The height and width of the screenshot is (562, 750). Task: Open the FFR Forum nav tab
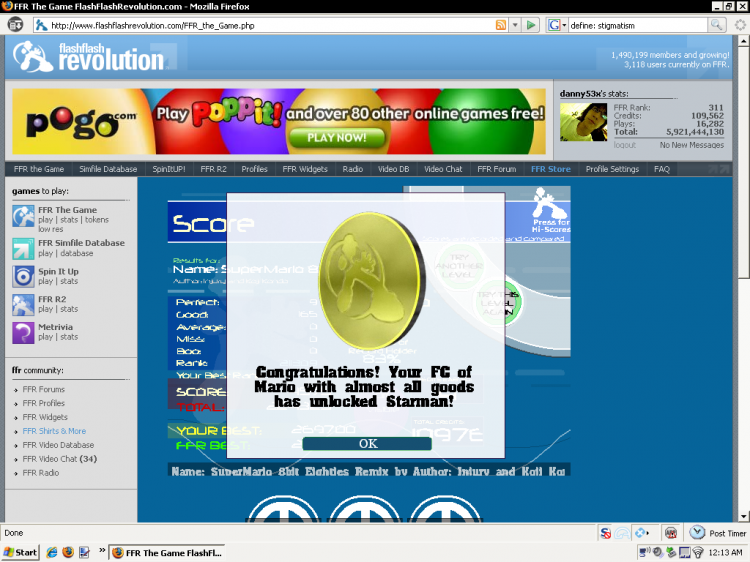tap(496, 169)
